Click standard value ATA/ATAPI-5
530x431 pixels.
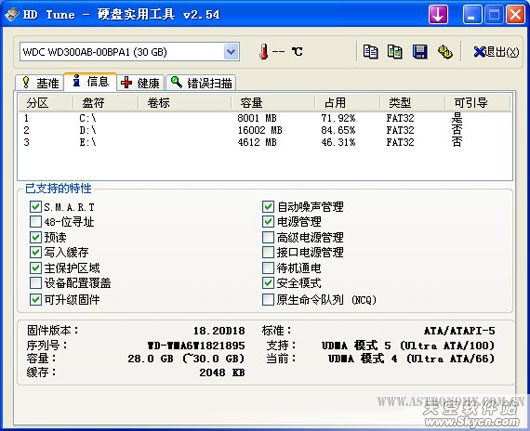coord(460,331)
